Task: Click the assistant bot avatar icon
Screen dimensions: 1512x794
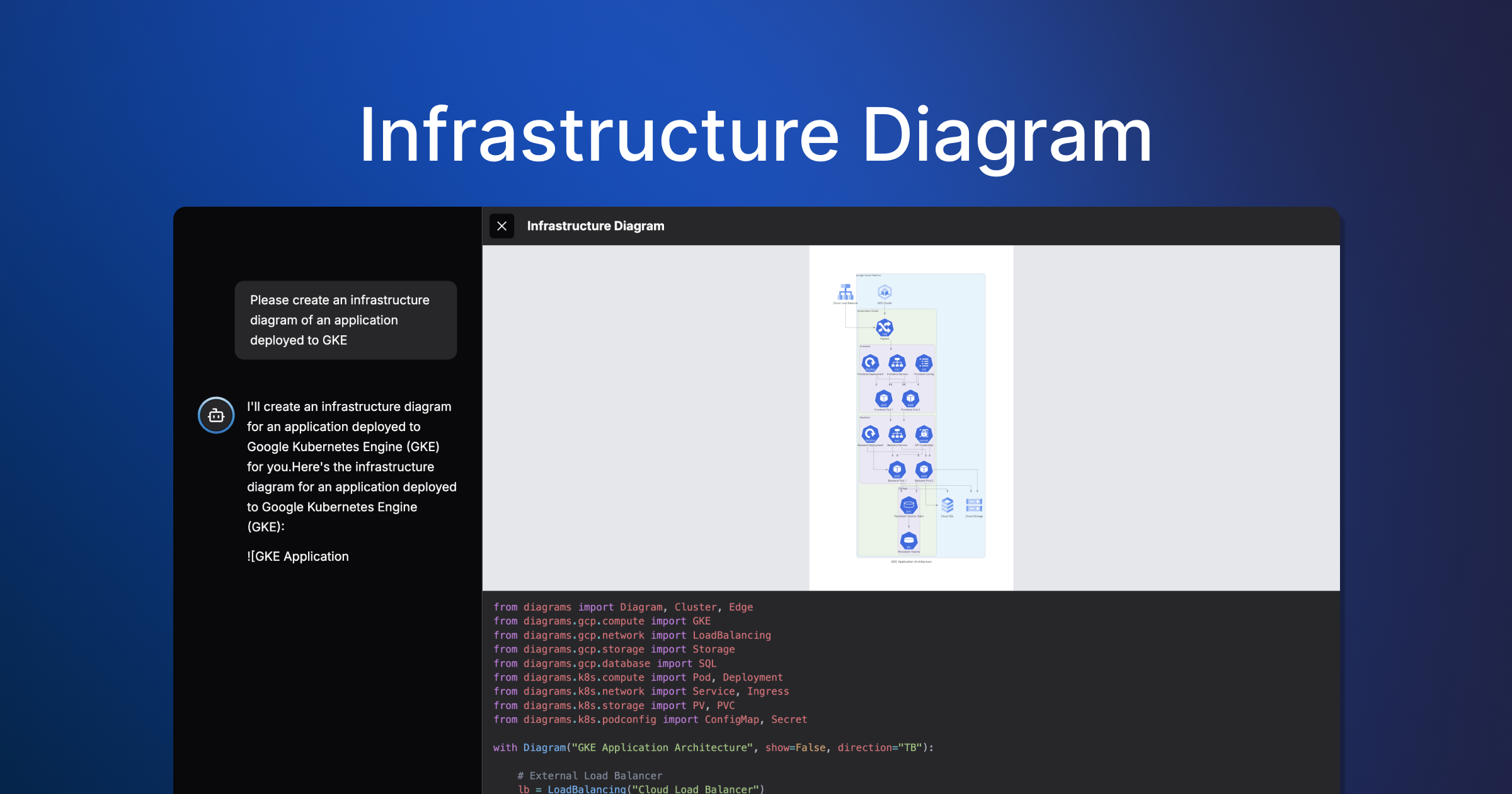Action: [216, 415]
